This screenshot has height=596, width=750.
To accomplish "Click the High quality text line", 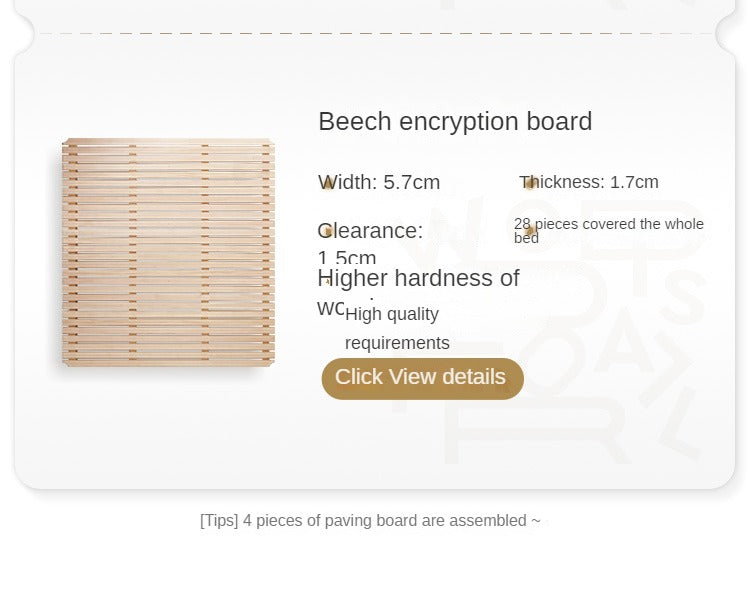I will (x=392, y=314).
